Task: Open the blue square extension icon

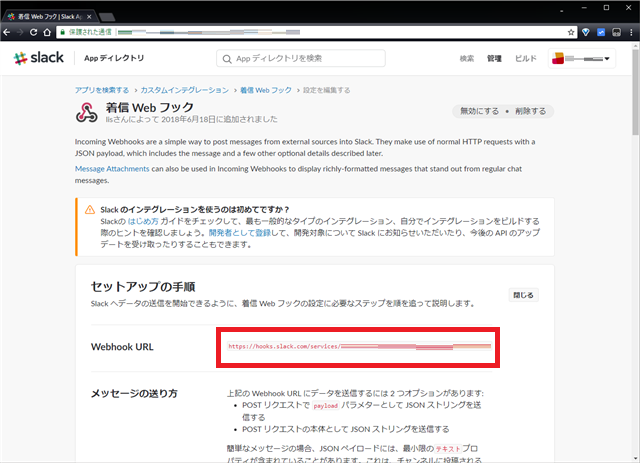Action: point(601,32)
